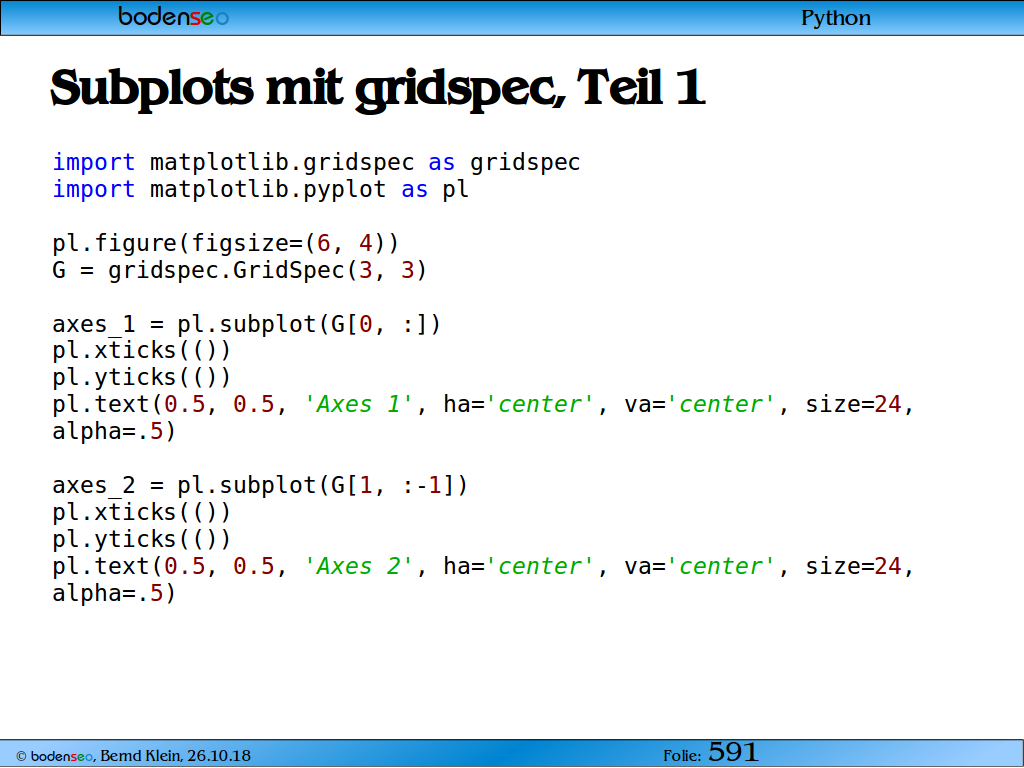This screenshot has width=1024, height=768.
Task: Click code line 'import matplotlib.gridspec as gridspec'
Action: click(x=316, y=162)
